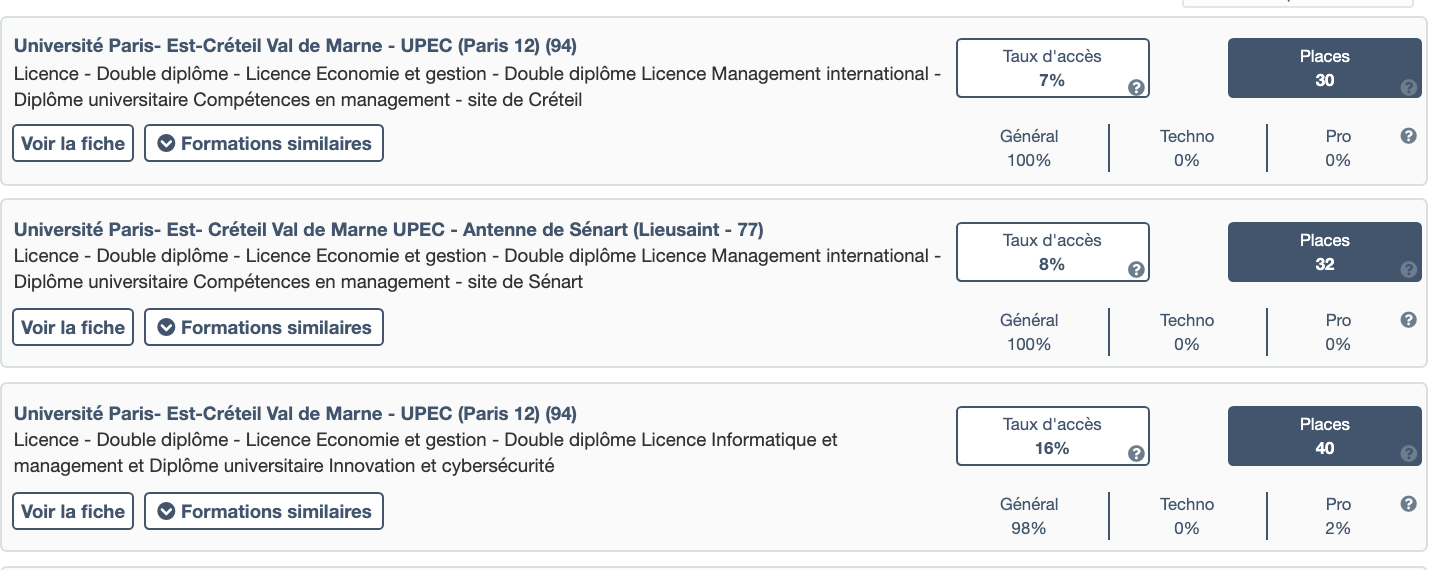The height and width of the screenshot is (570, 1434).
Task: Click help icon in Places 32 box
Action: click(1409, 270)
